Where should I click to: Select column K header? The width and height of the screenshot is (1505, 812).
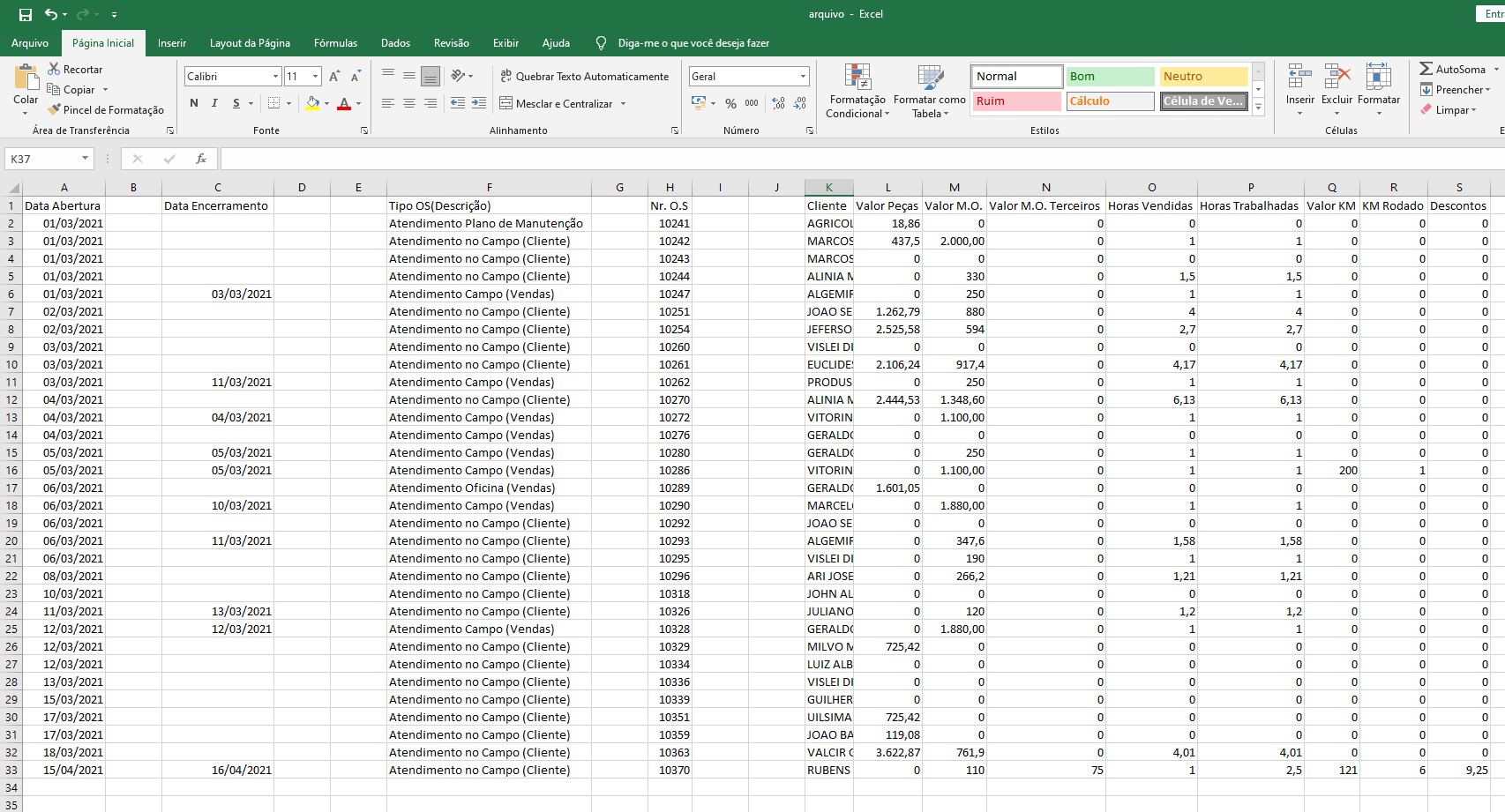pyautogui.click(x=828, y=187)
